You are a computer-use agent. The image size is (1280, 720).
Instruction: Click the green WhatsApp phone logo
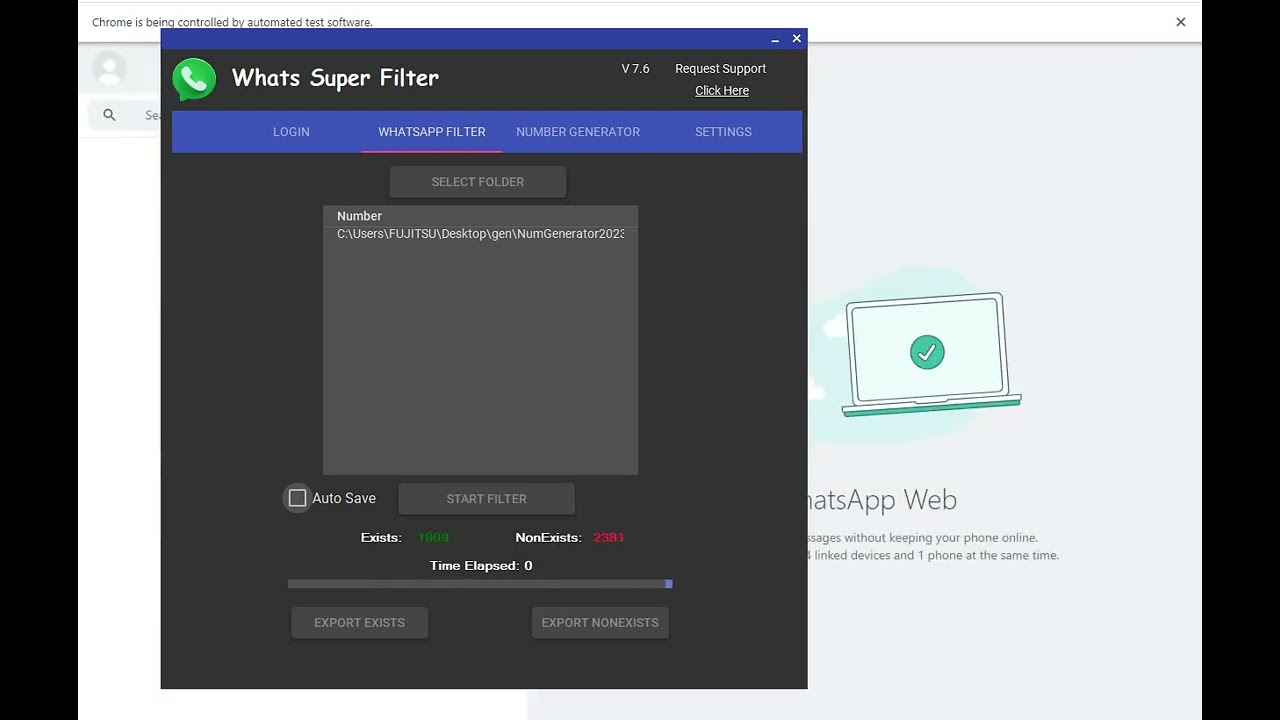[x=194, y=79]
